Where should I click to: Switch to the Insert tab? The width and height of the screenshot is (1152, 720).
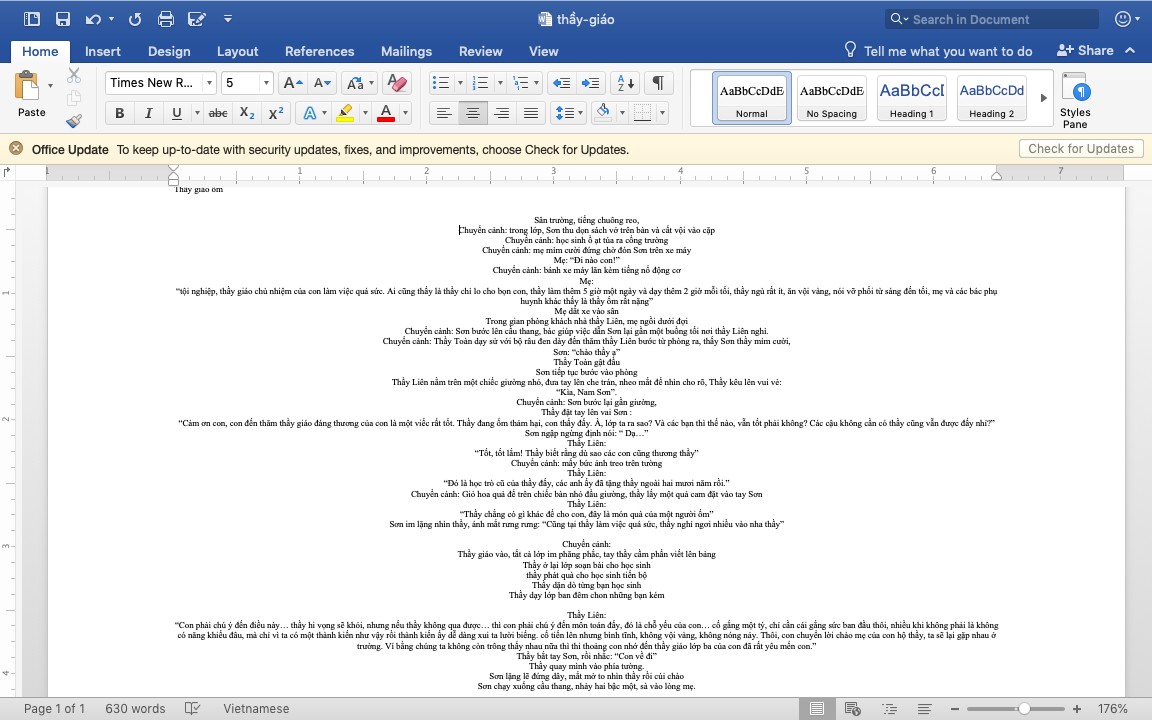103,51
